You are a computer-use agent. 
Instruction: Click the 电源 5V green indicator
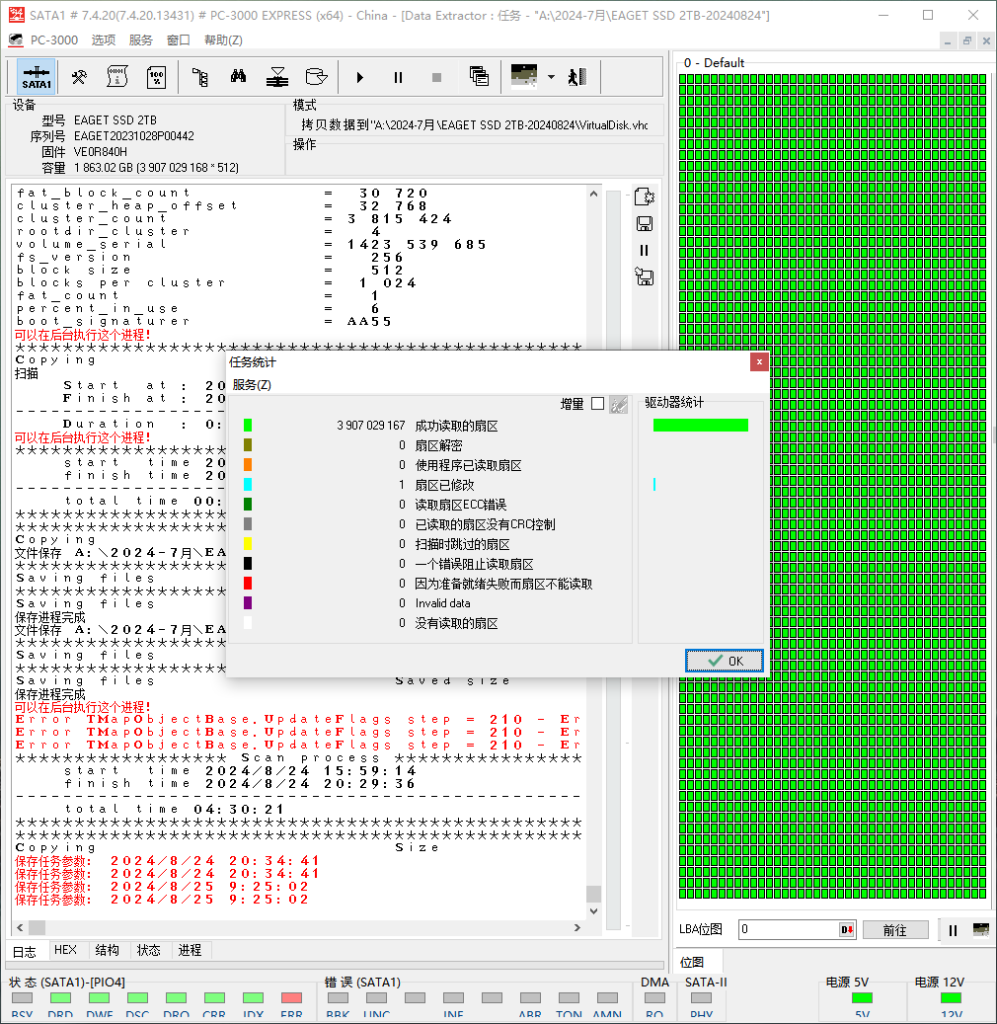tap(862, 998)
